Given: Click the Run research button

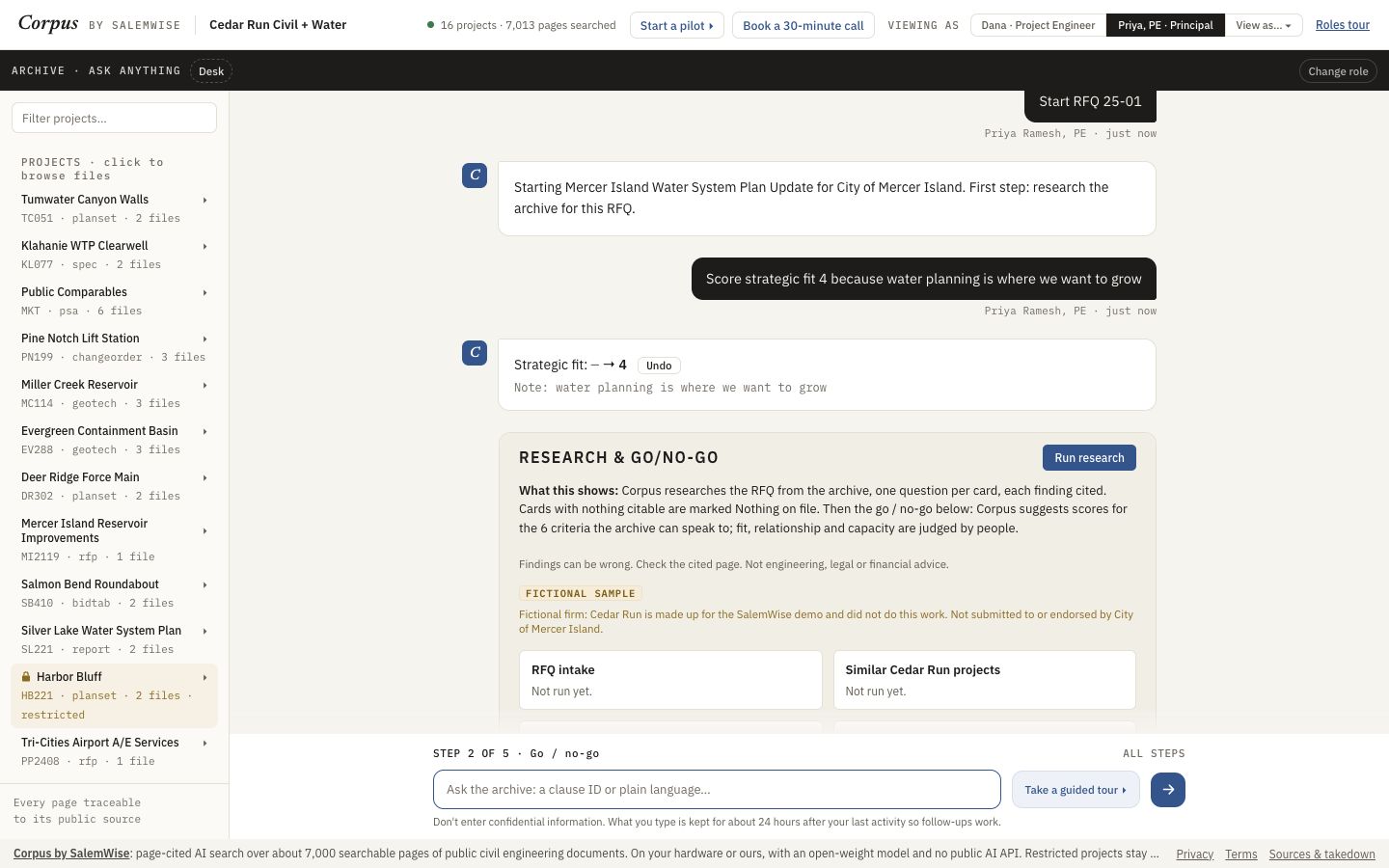Looking at the screenshot, I should pos(1089,458).
